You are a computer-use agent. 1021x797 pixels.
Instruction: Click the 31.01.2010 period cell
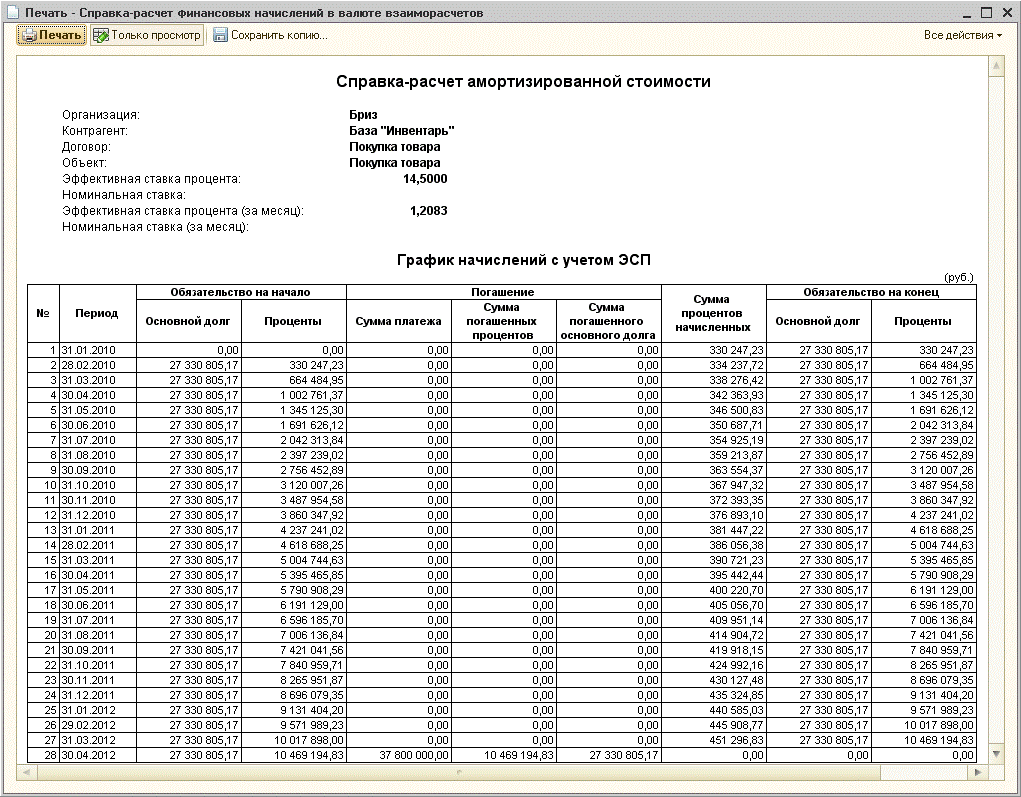tap(97, 350)
